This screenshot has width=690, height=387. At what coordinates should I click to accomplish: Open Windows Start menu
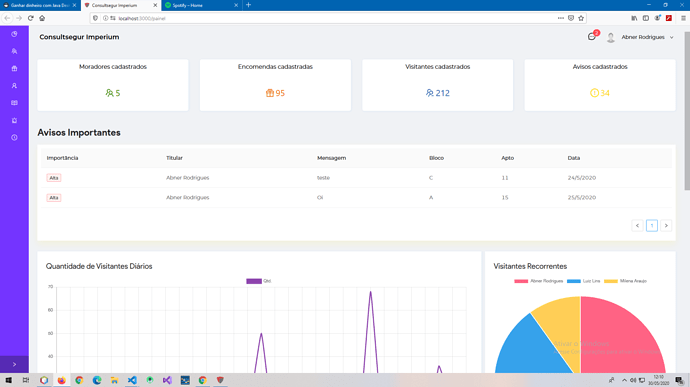coord(8,380)
